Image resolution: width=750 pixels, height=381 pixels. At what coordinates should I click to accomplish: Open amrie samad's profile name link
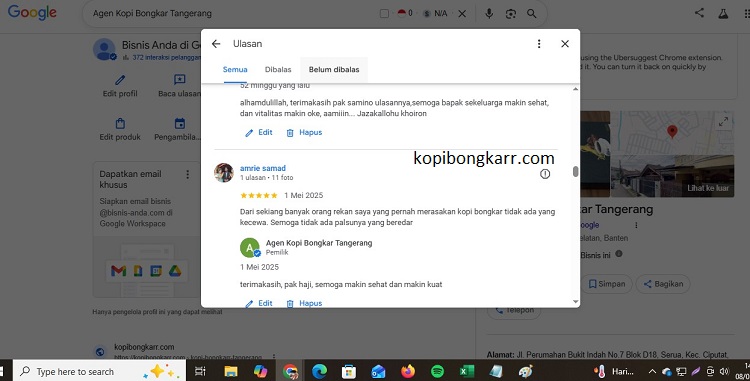(x=263, y=168)
